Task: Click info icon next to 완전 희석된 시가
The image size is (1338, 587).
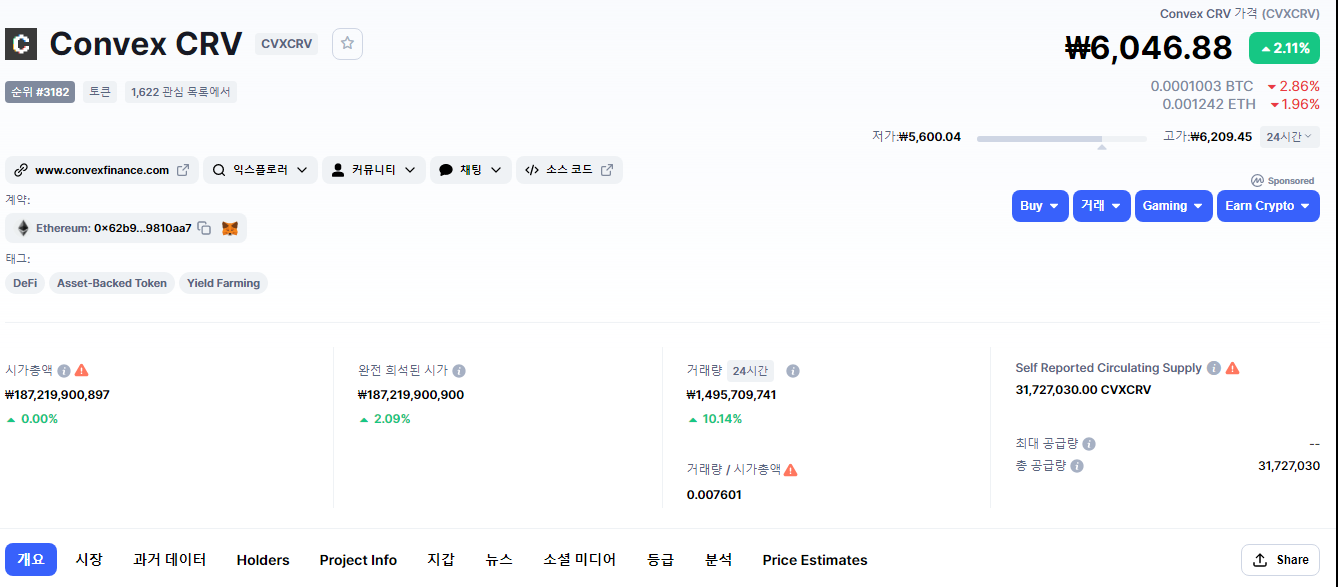Action: (x=459, y=370)
